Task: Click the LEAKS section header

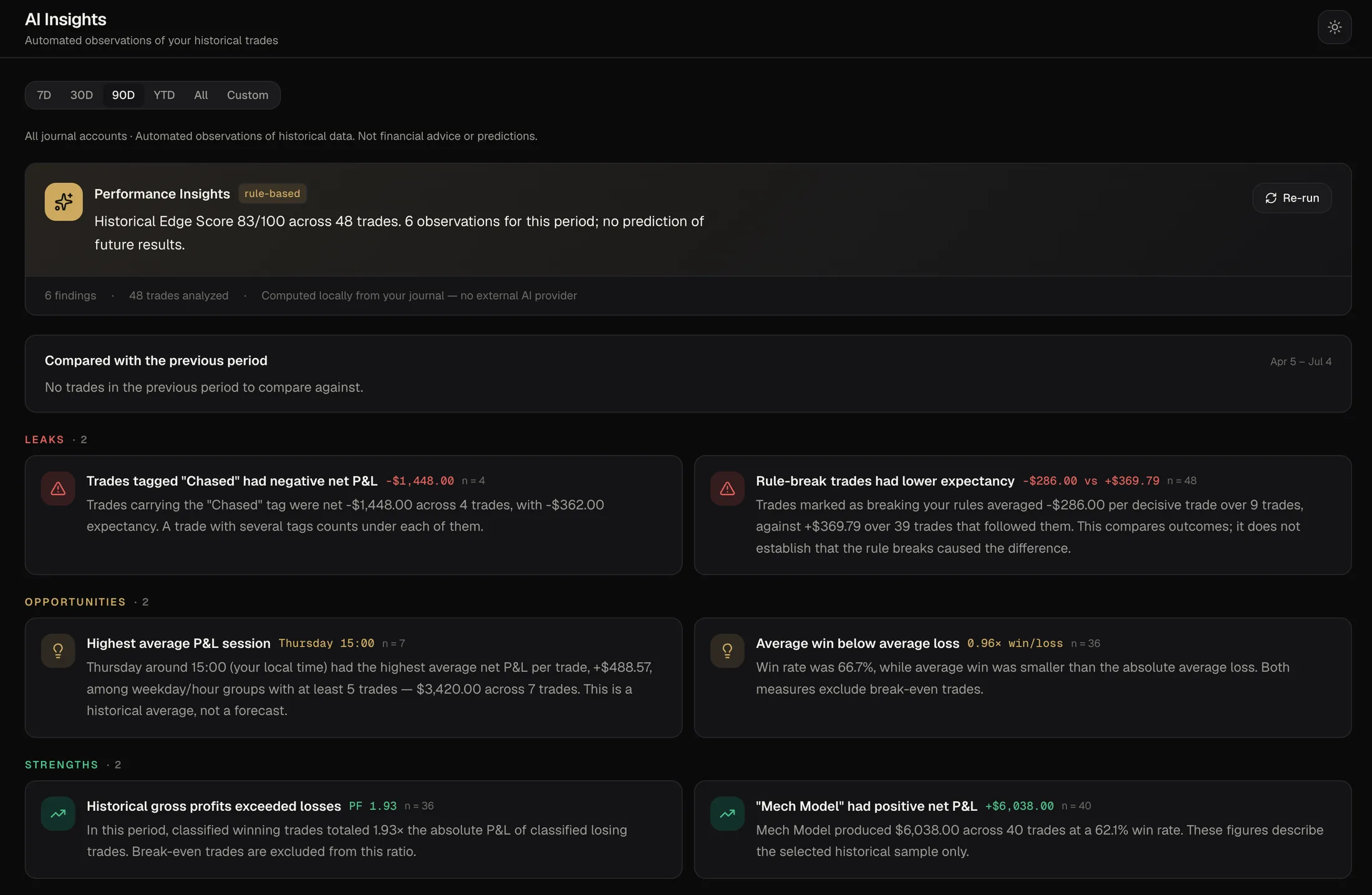Action: pyautogui.click(x=44, y=440)
